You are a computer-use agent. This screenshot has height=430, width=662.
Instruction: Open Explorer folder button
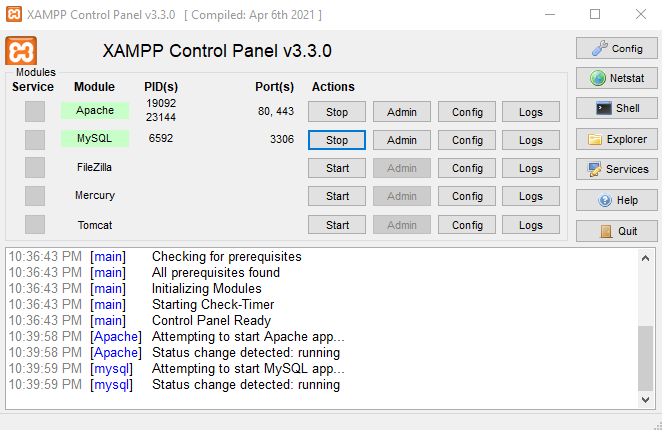point(616,139)
